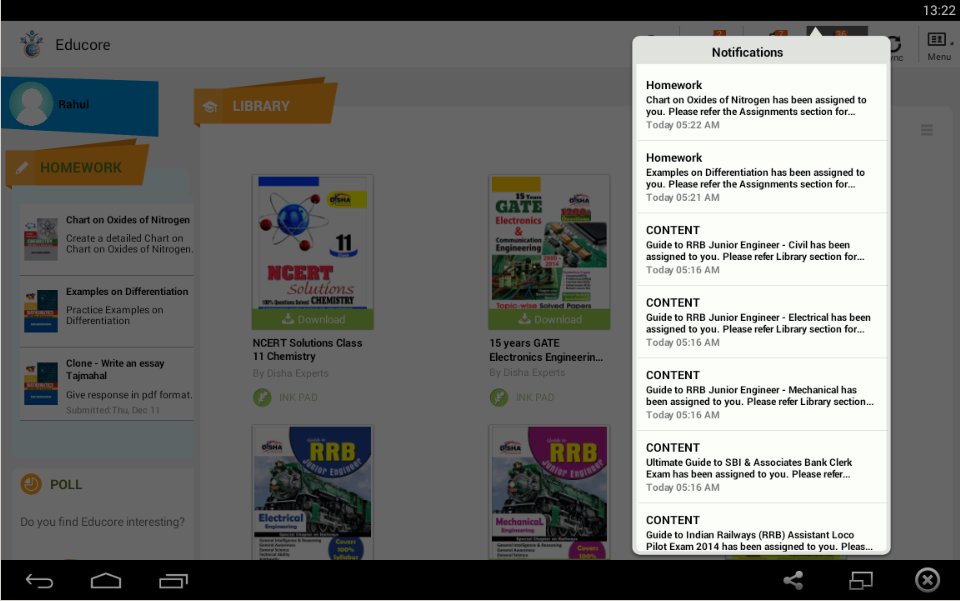Image resolution: width=960 pixels, height=601 pixels.
Task: Tap the share icon in the navigation bar
Action: click(792, 580)
